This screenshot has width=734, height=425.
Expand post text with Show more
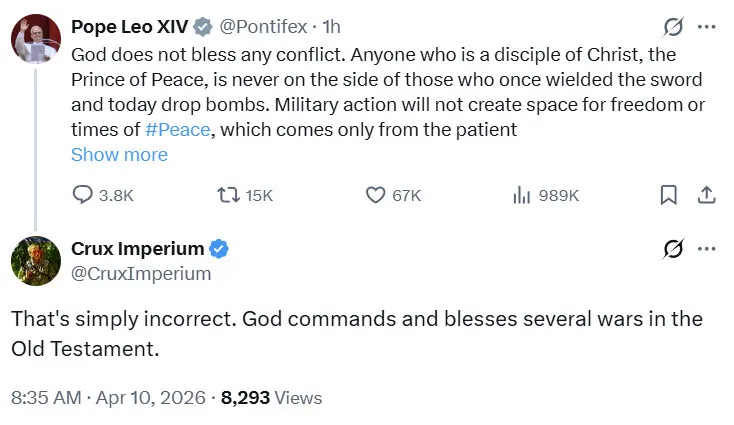tap(119, 154)
